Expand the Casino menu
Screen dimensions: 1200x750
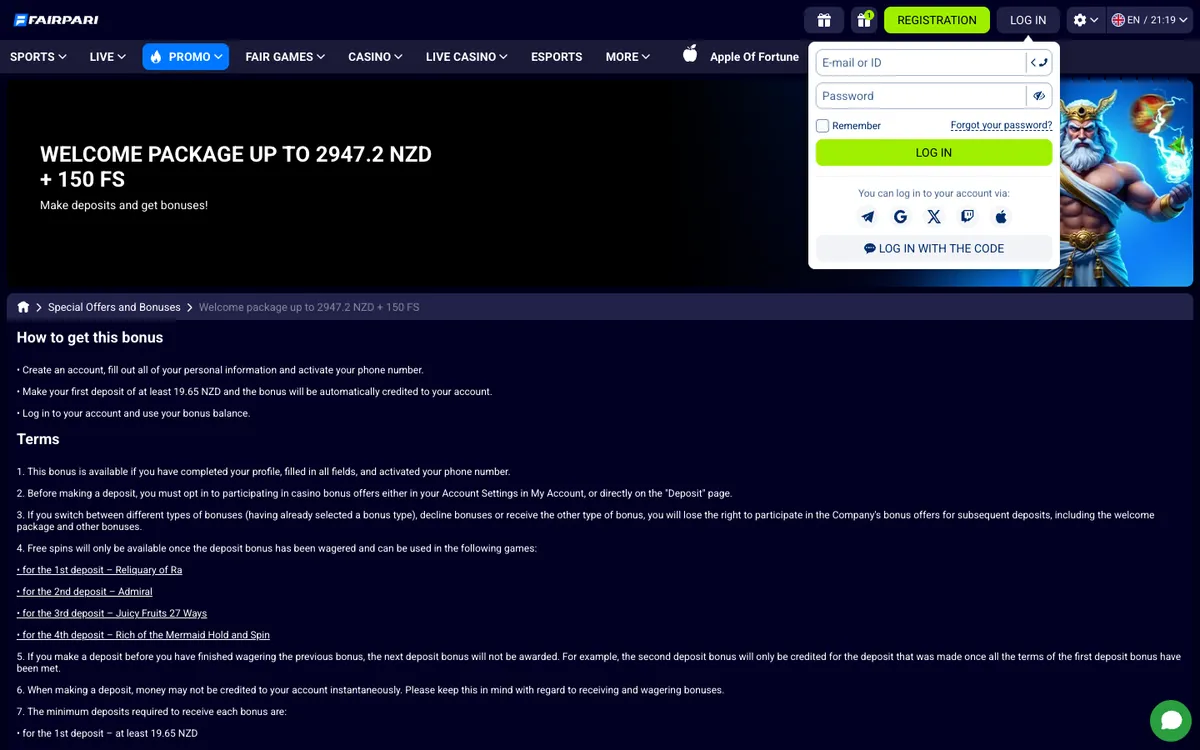(x=376, y=57)
